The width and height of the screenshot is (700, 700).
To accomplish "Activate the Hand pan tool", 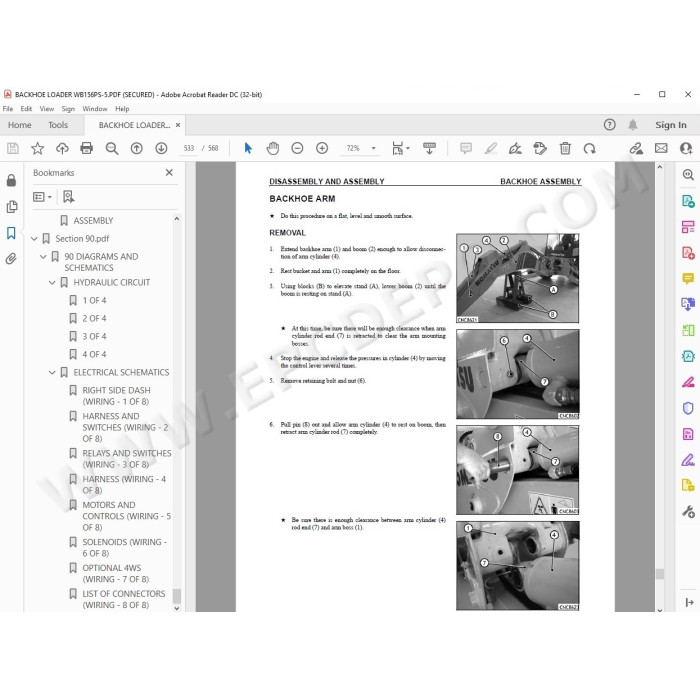I will (273, 148).
